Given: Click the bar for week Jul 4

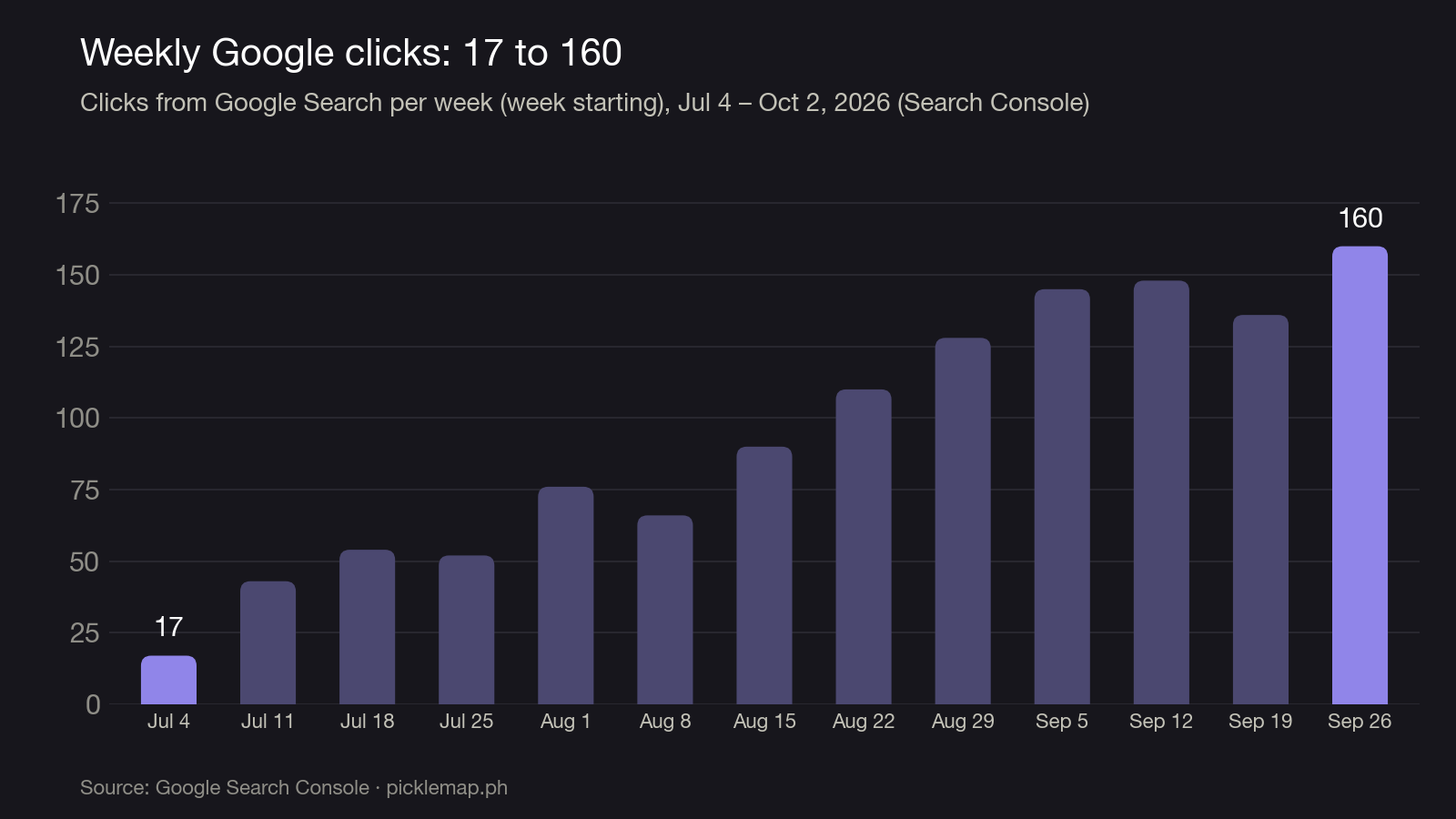Looking at the screenshot, I should (x=168, y=680).
